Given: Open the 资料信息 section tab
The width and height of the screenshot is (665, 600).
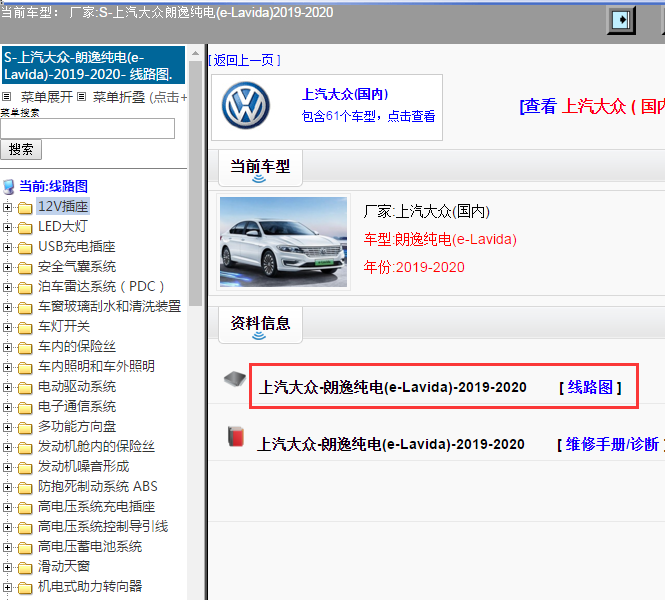Looking at the screenshot, I should point(260,325).
